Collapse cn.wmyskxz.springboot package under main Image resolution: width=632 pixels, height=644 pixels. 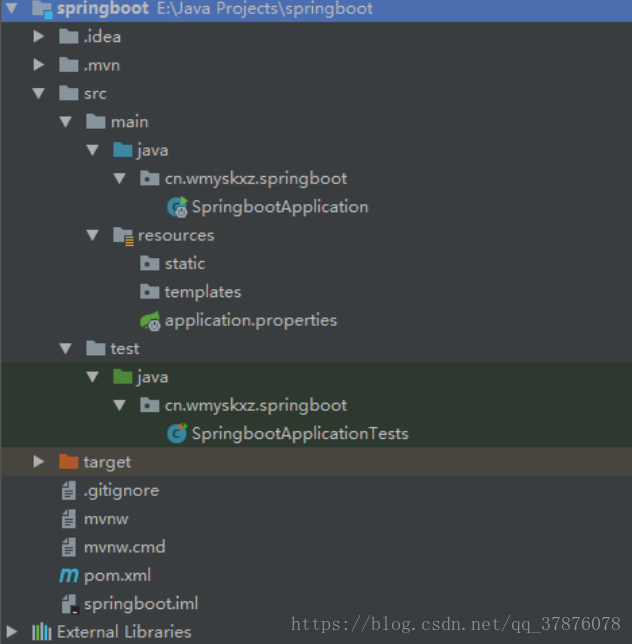click(x=120, y=179)
